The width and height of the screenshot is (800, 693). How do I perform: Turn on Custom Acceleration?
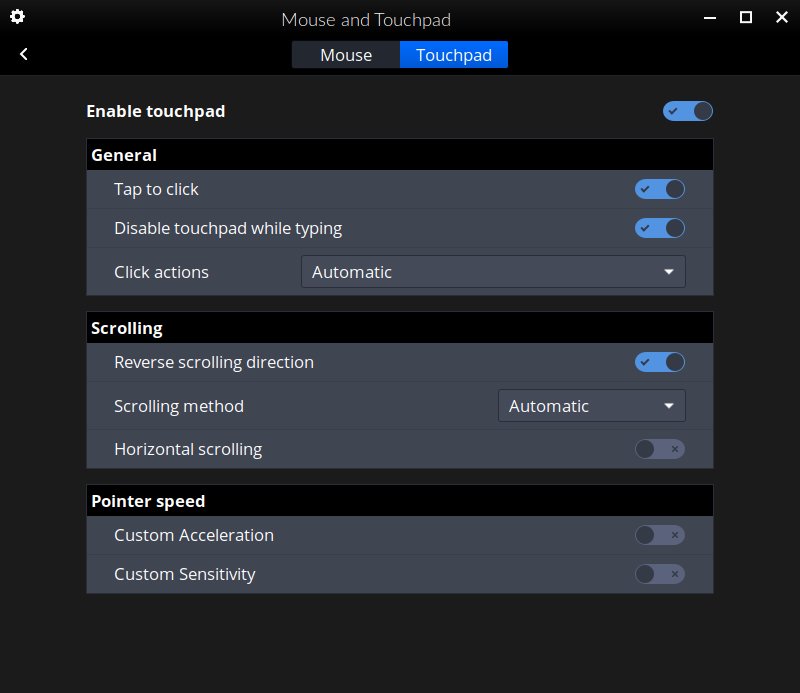(x=660, y=535)
